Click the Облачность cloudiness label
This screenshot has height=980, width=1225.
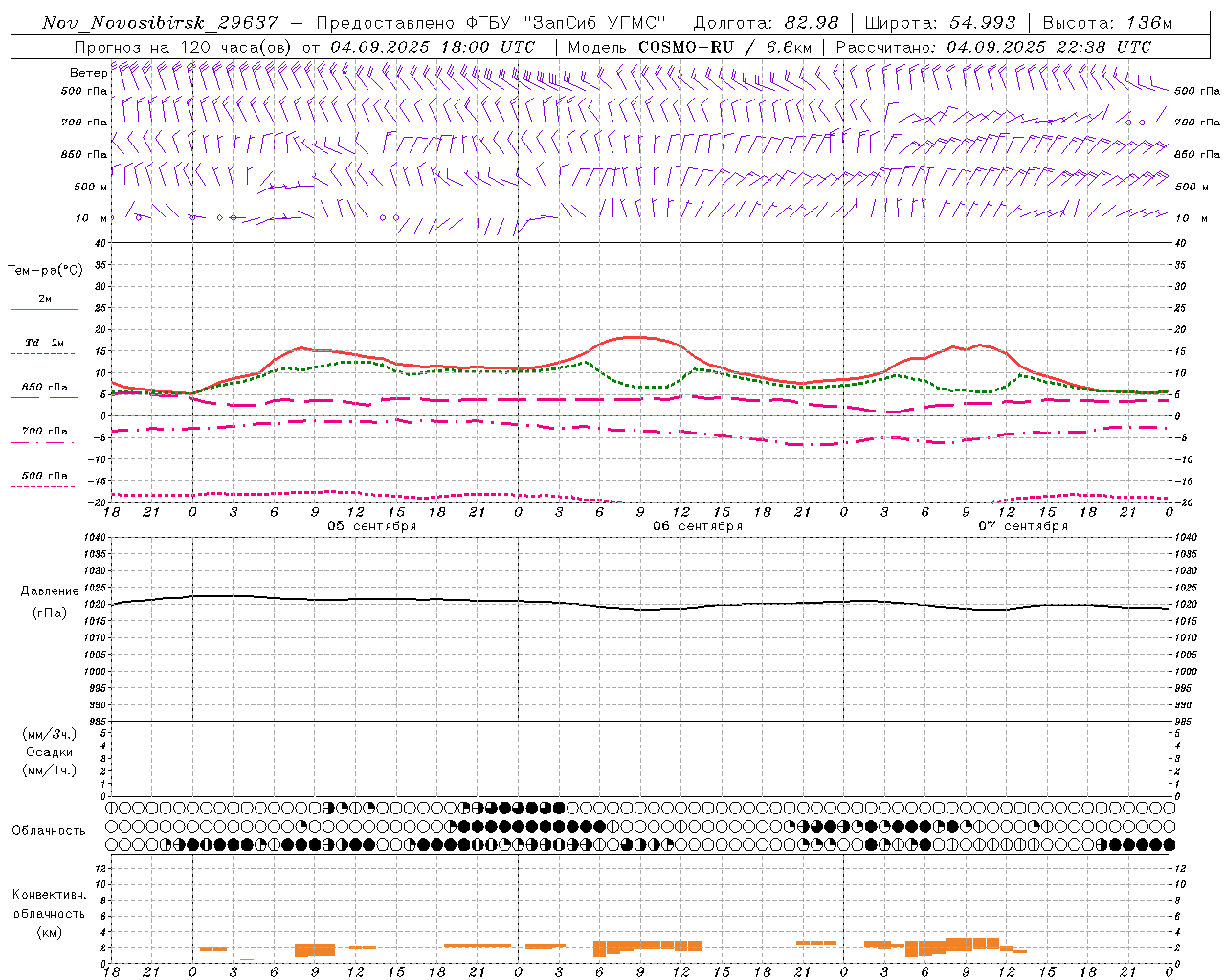pos(49,831)
